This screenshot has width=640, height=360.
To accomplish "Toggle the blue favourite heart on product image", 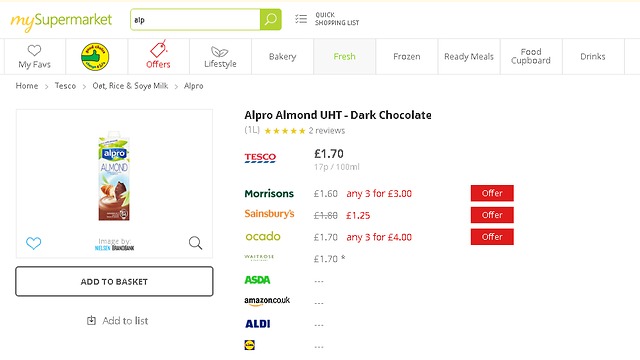I will point(33,243).
